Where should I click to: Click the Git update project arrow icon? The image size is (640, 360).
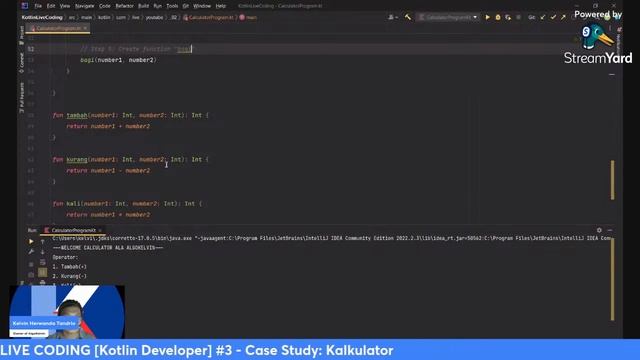(x=542, y=17)
